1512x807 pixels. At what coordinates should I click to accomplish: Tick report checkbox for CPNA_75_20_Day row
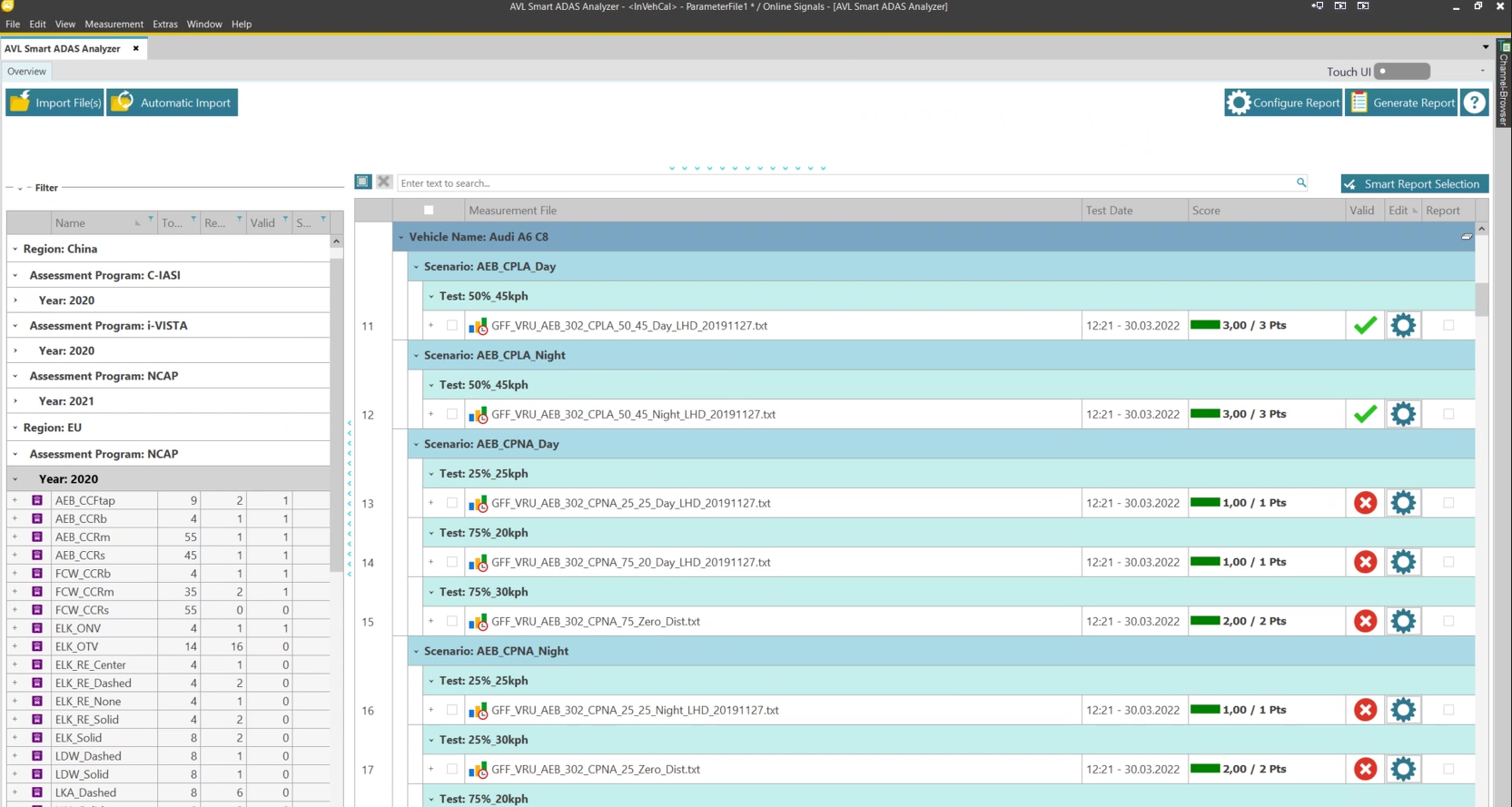point(1448,562)
